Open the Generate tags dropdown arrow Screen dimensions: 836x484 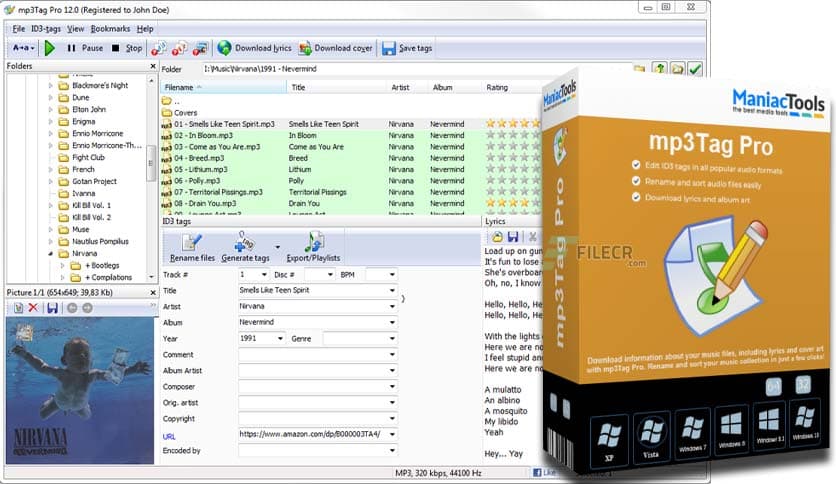(x=277, y=247)
